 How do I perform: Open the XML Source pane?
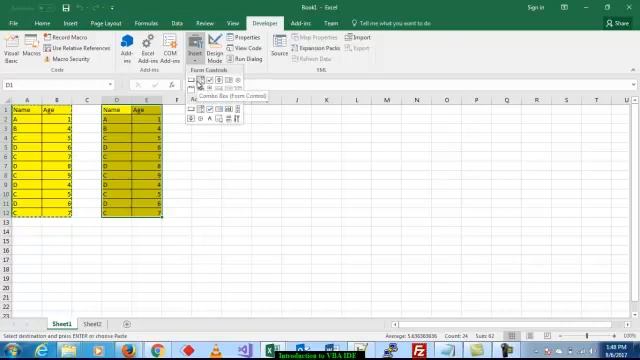(280, 46)
